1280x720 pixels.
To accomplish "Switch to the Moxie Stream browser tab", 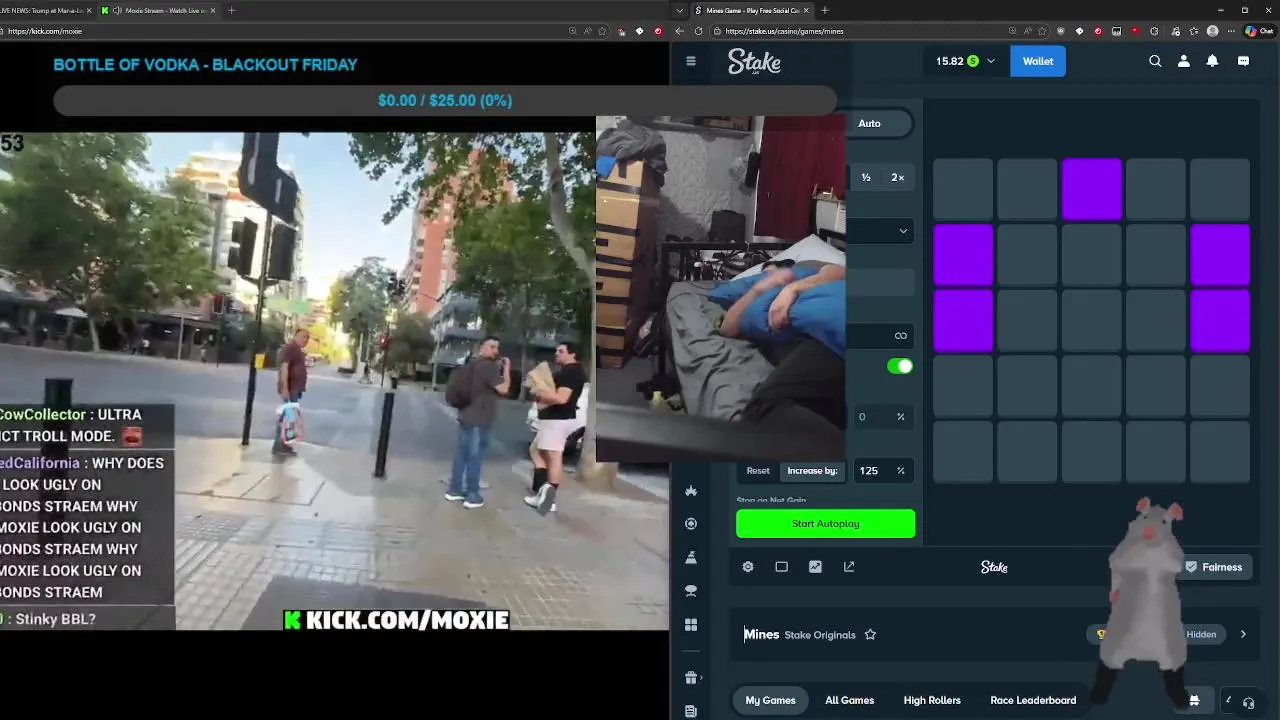I will tap(158, 10).
